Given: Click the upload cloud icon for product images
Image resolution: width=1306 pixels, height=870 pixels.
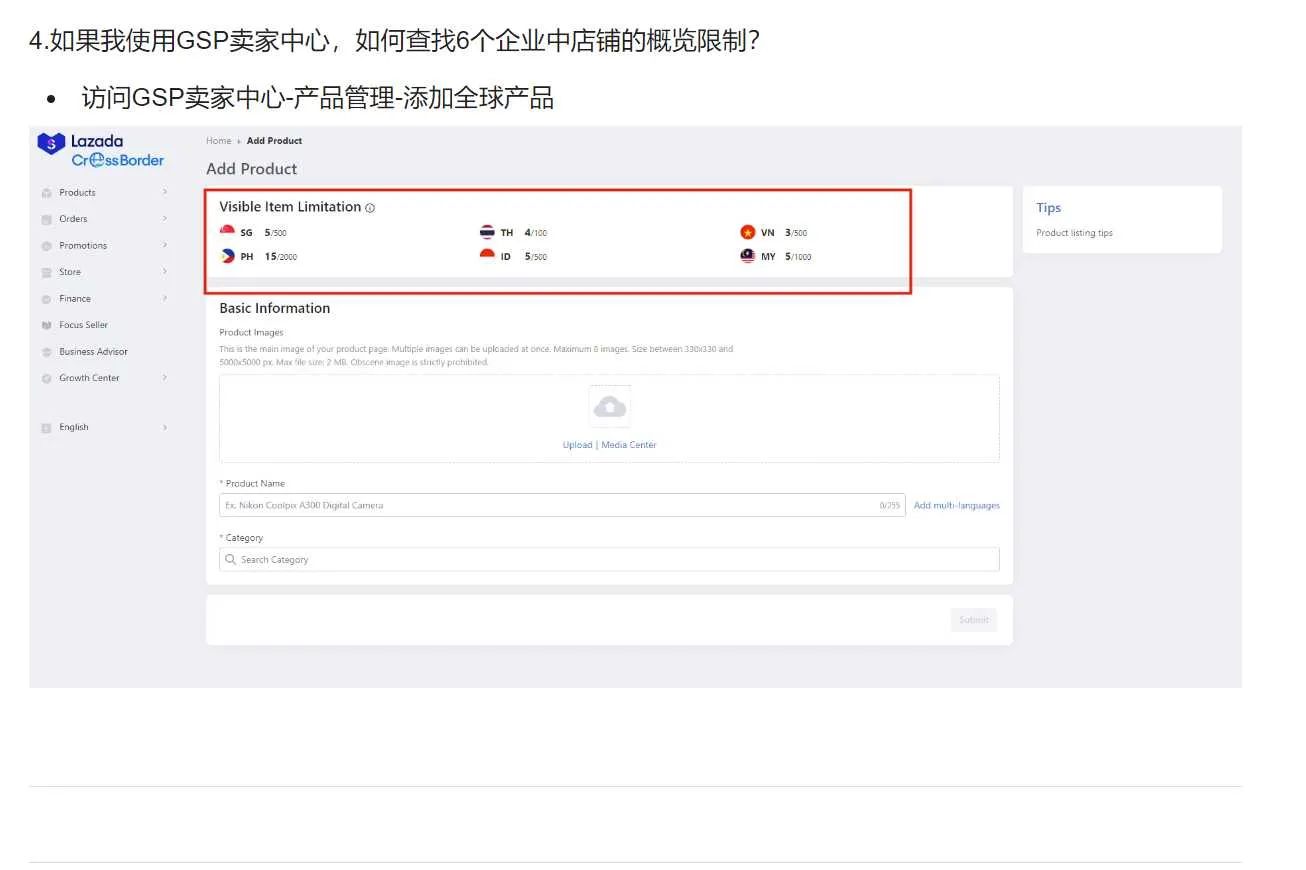Looking at the screenshot, I should 610,405.
